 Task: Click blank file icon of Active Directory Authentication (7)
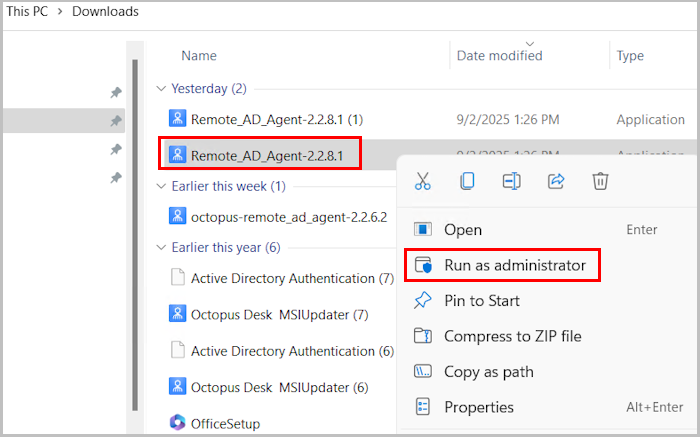click(178, 277)
